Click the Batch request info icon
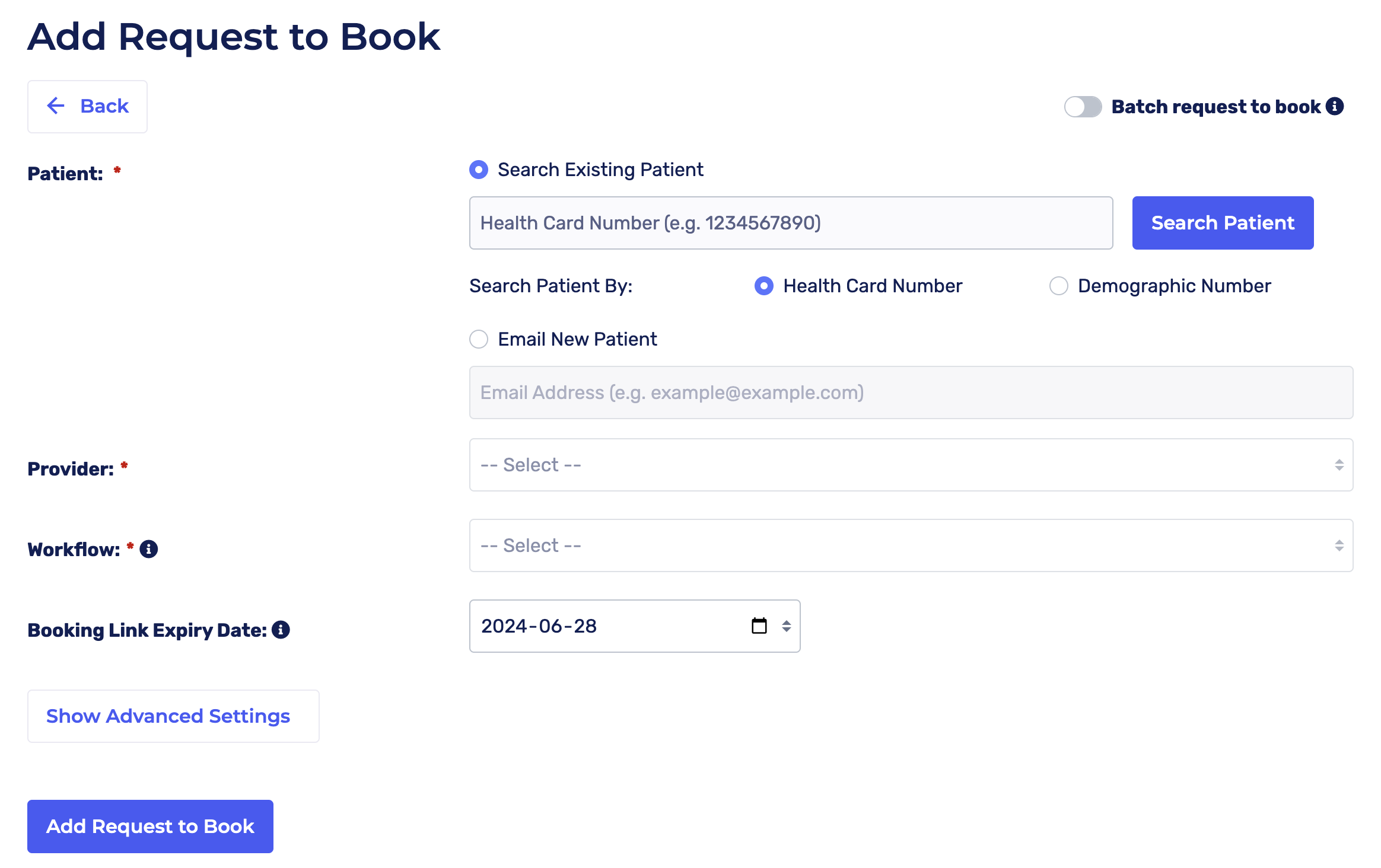Viewport: 1381px width, 868px height. 1335,106
